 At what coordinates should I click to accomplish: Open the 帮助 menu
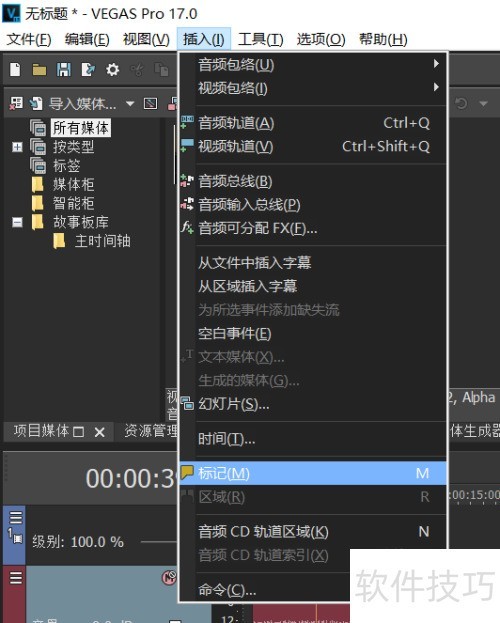pos(383,39)
